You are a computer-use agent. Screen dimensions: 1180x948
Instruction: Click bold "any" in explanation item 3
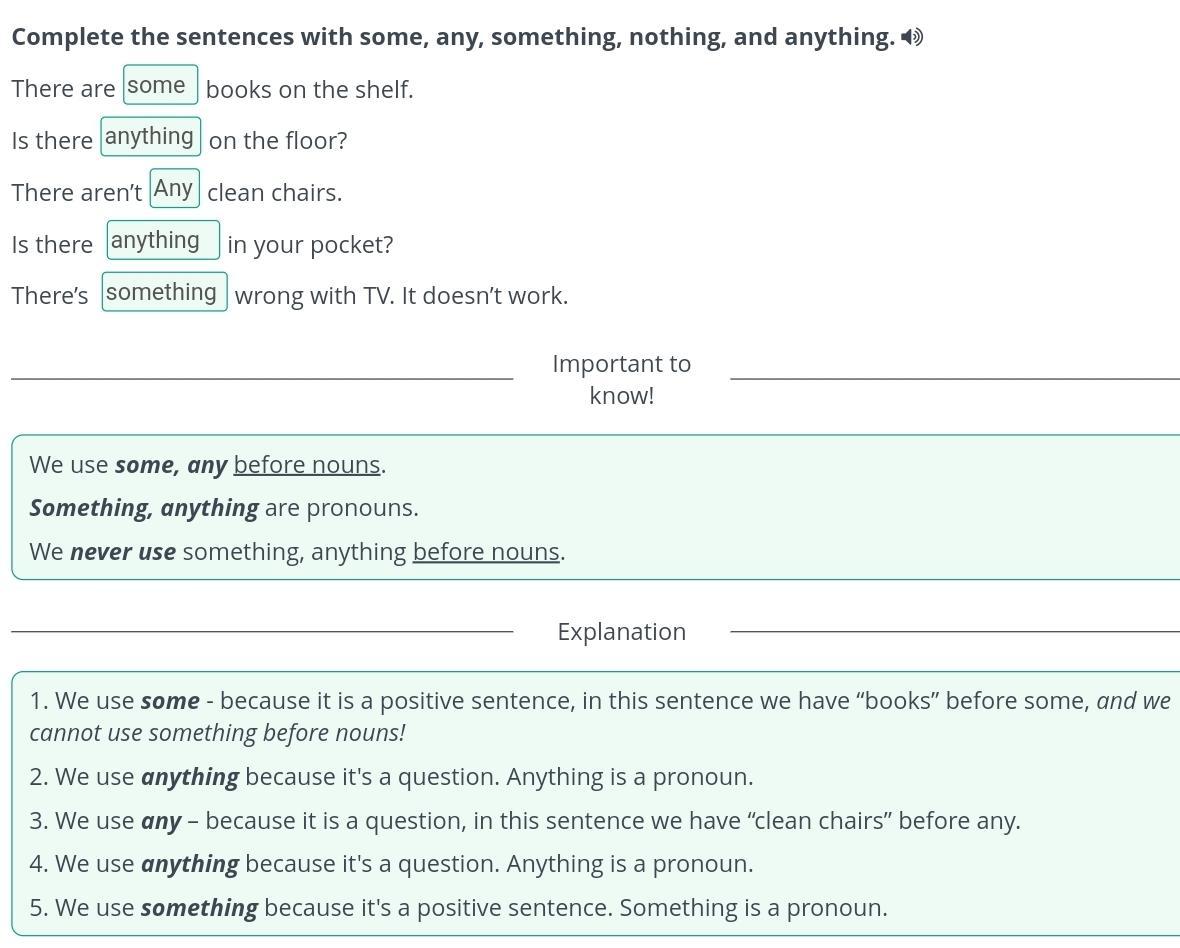point(161,821)
